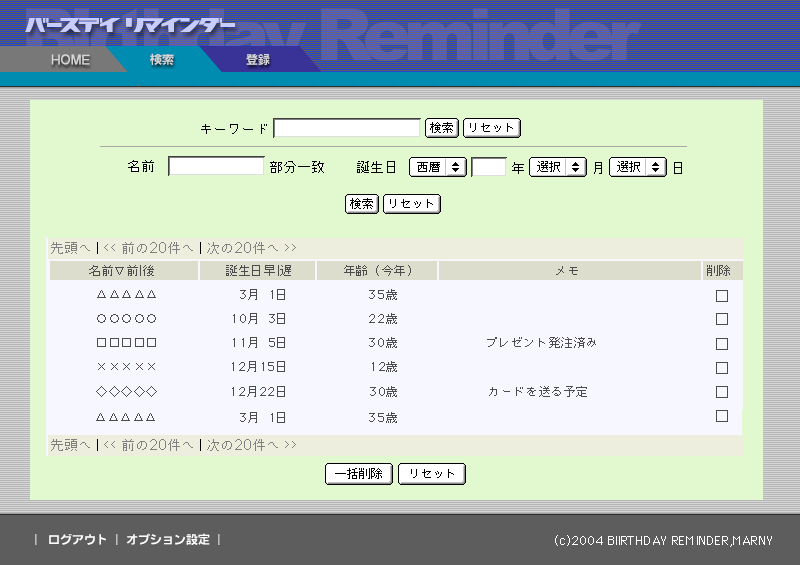Open オプション設定 in the footer
This screenshot has height=565, width=800.
[x=168, y=540]
